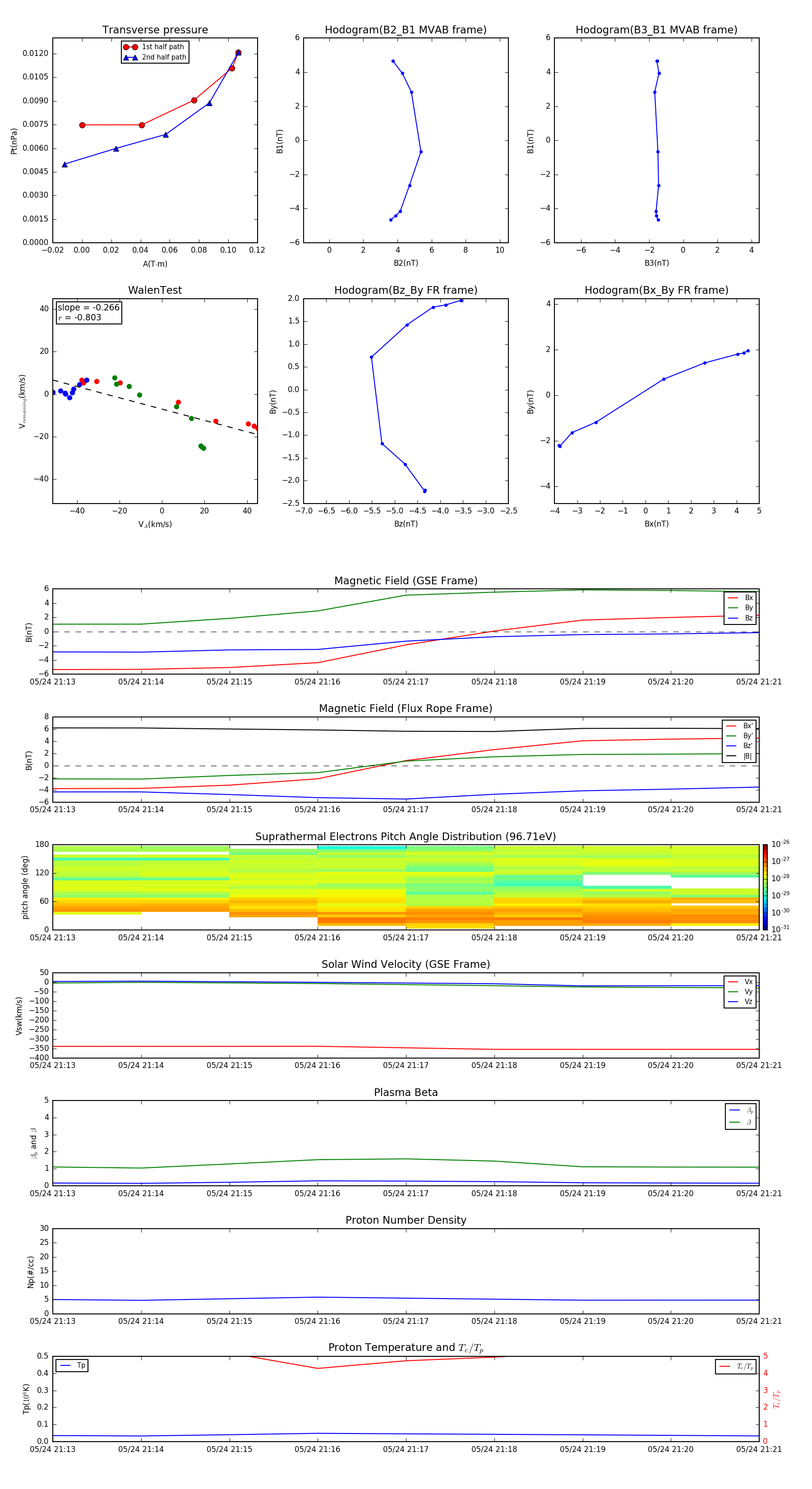The image size is (812, 1489).
Task: Click 'Proton Number Density' plot title
Action: pyautogui.click(x=406, y=1220)
